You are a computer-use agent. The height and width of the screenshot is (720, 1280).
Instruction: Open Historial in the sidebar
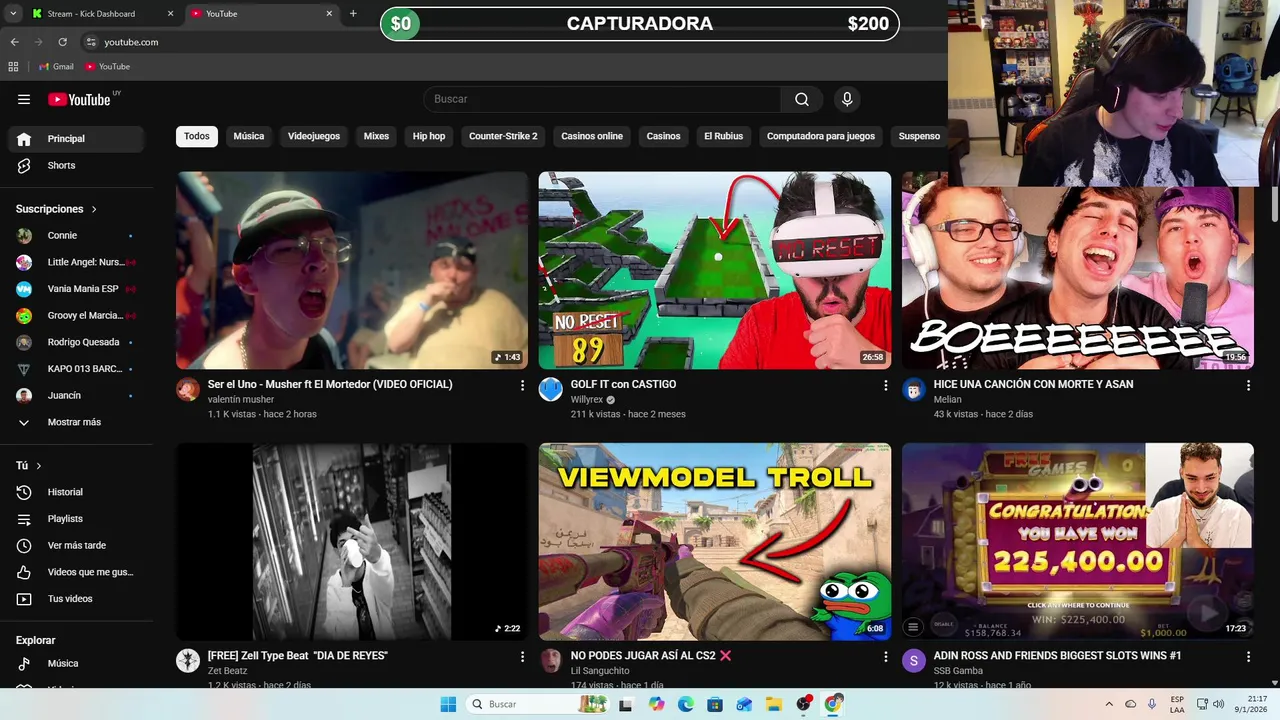coord(76,492)
